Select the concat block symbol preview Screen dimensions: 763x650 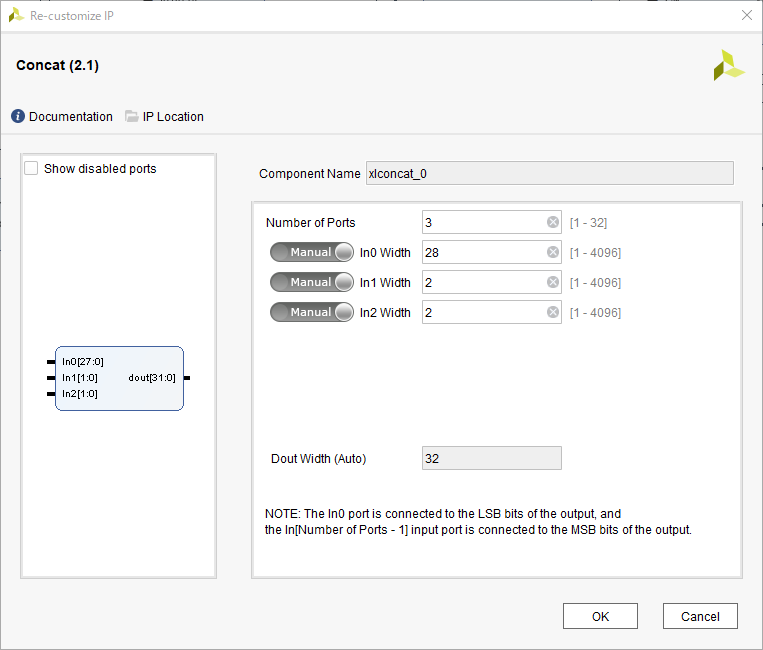(119, 378)
